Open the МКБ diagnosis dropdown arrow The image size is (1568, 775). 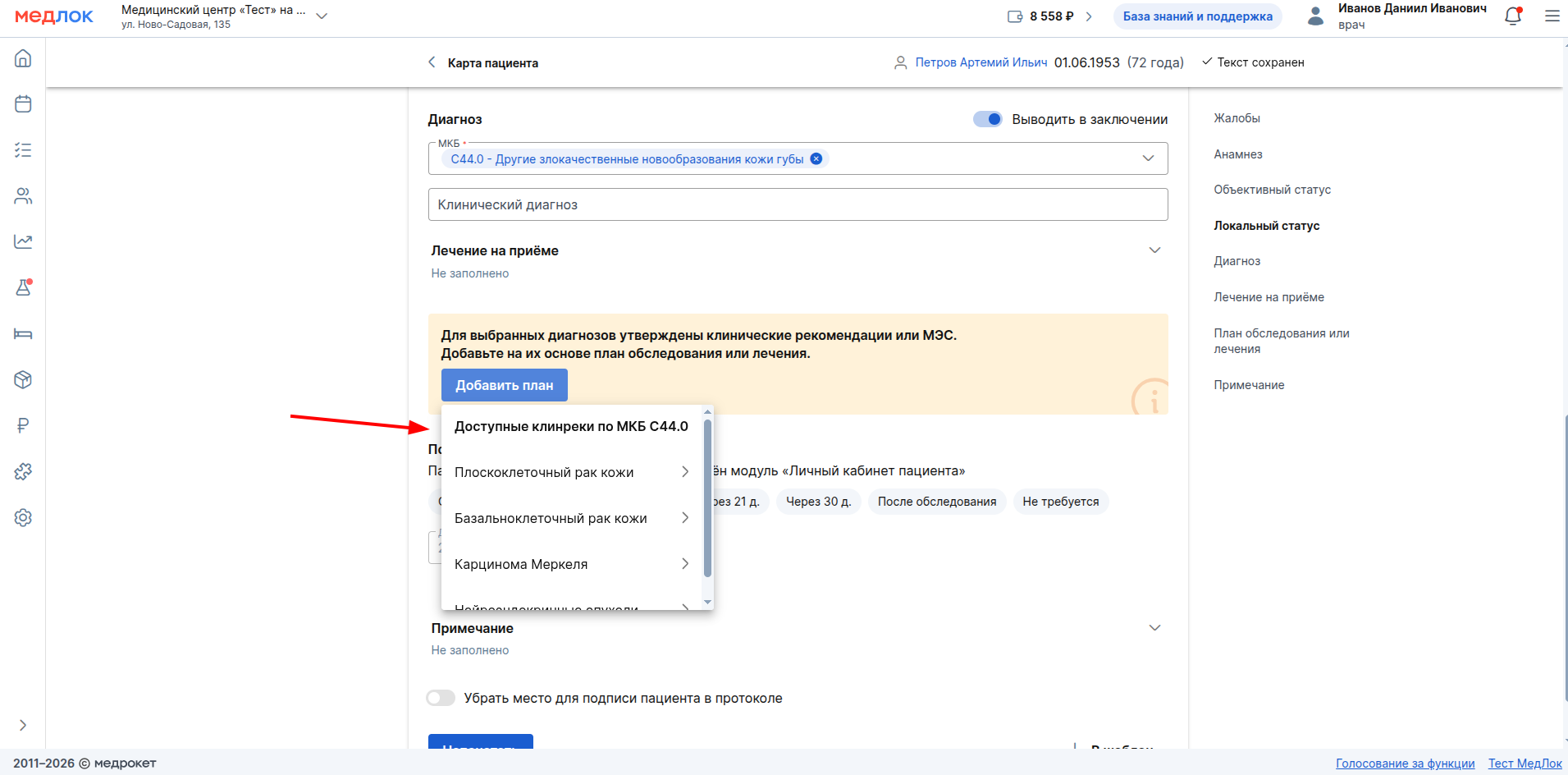pos(1148,158)
